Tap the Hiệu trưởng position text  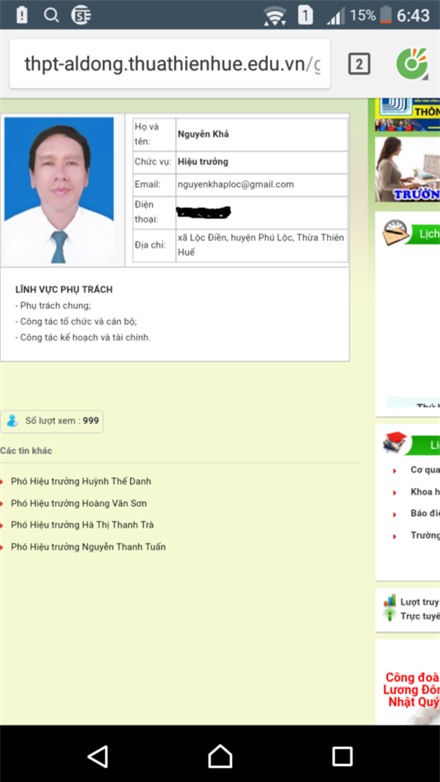(203, 162)
